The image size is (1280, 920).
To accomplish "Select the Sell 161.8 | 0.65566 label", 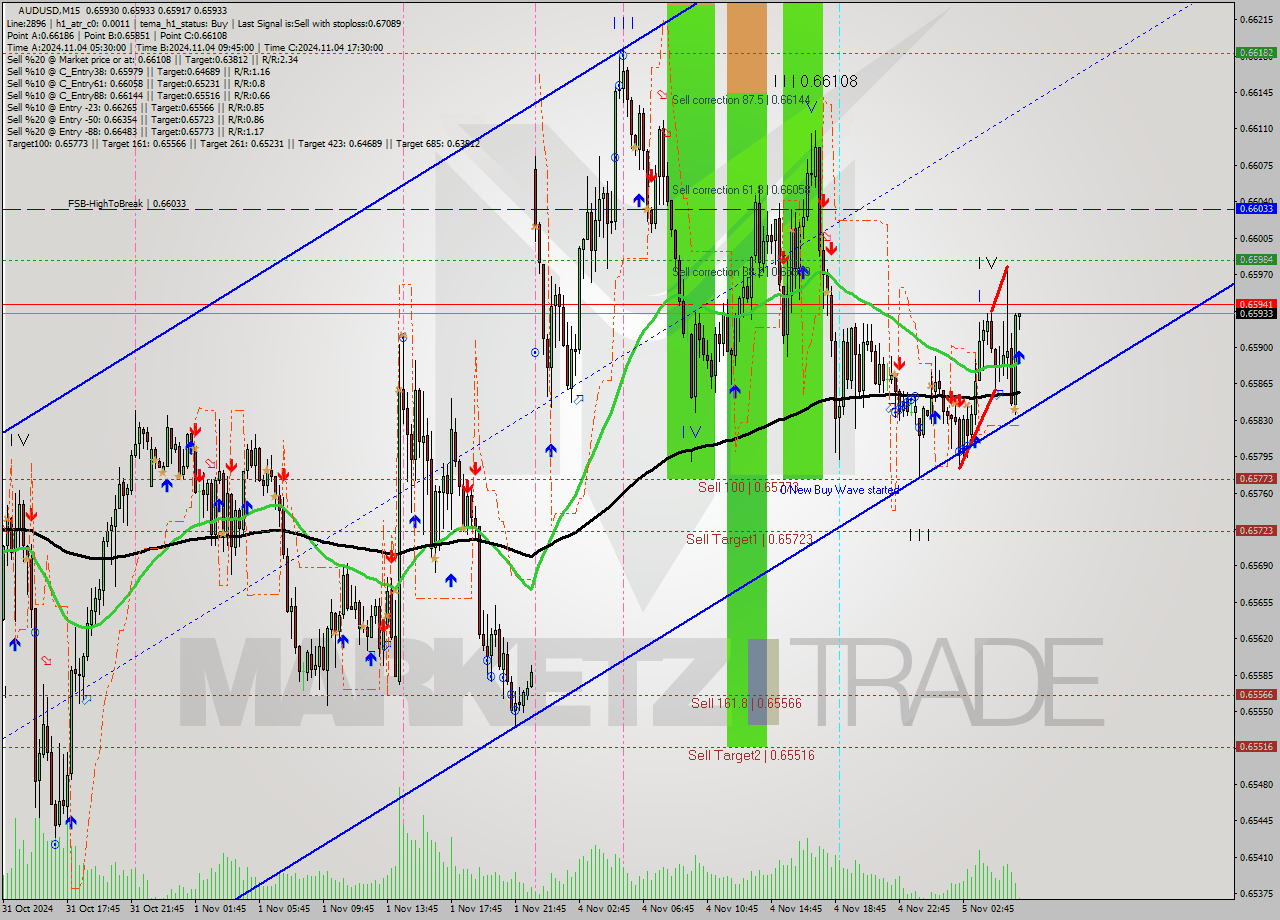I will click(746, 703).
